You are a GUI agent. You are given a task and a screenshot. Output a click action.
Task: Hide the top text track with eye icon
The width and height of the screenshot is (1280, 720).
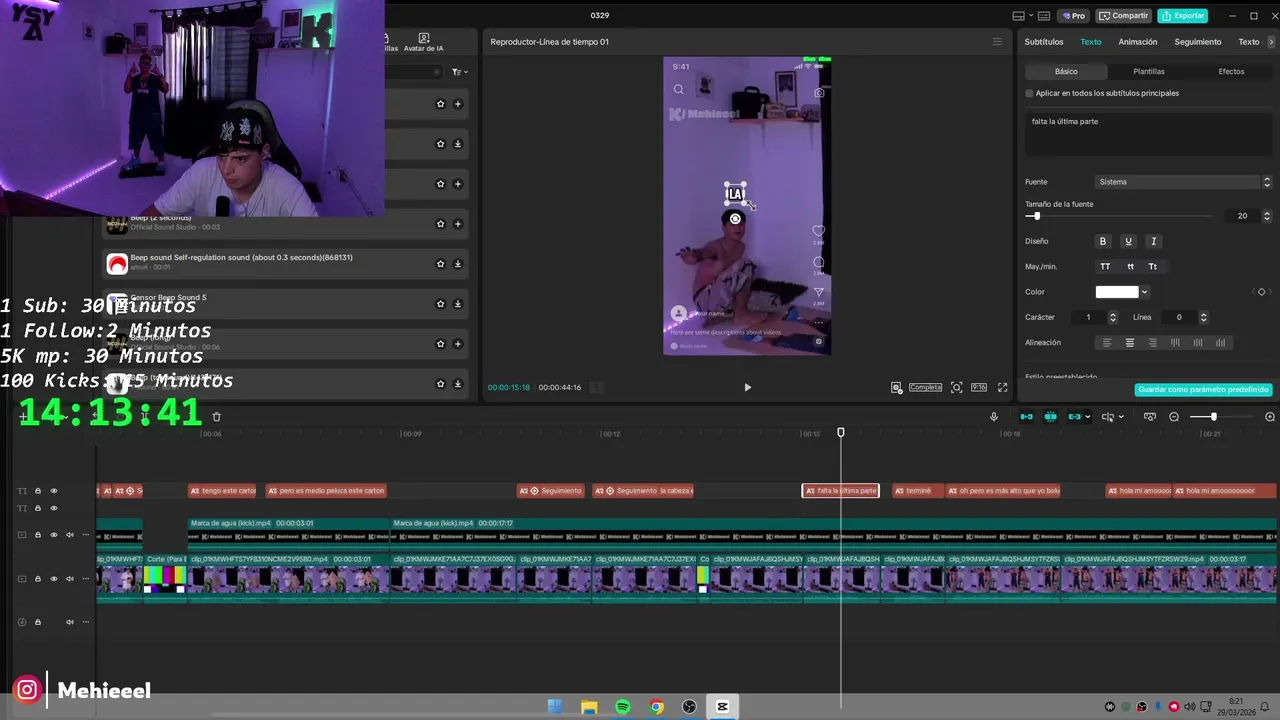(x=54, y=491)
